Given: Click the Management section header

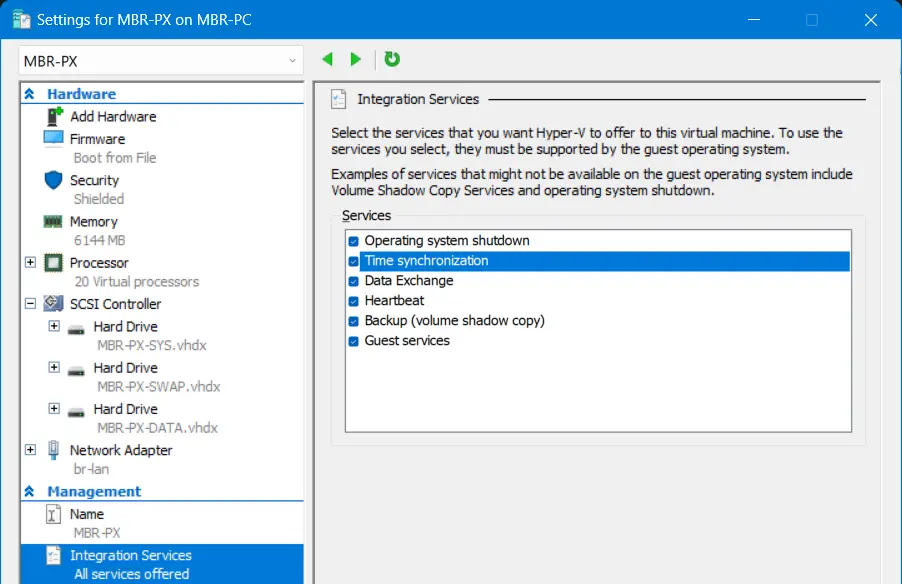Looking at the screenshot, I should pyautogui.click(x=94, y=491).
